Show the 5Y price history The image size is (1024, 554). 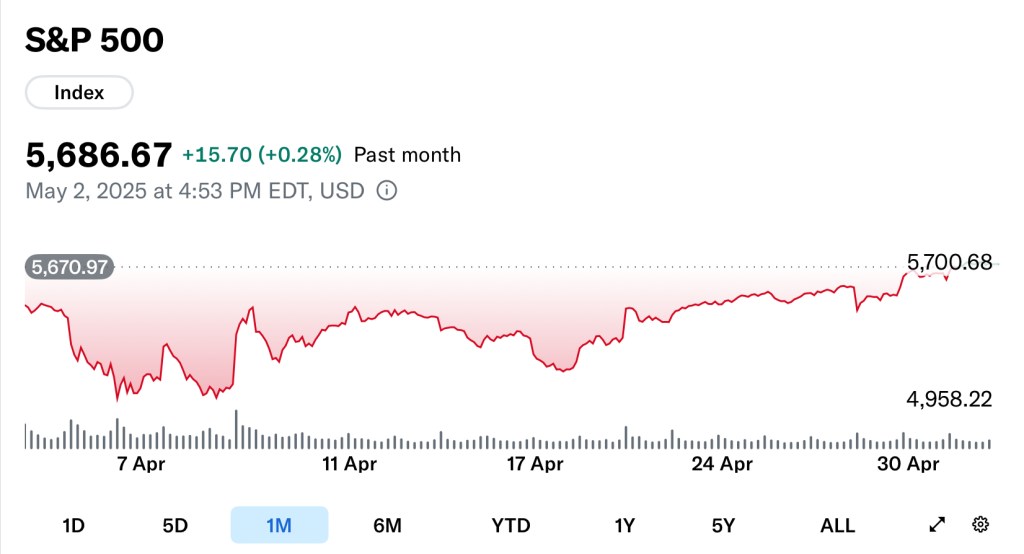click(x=724, y=525)
